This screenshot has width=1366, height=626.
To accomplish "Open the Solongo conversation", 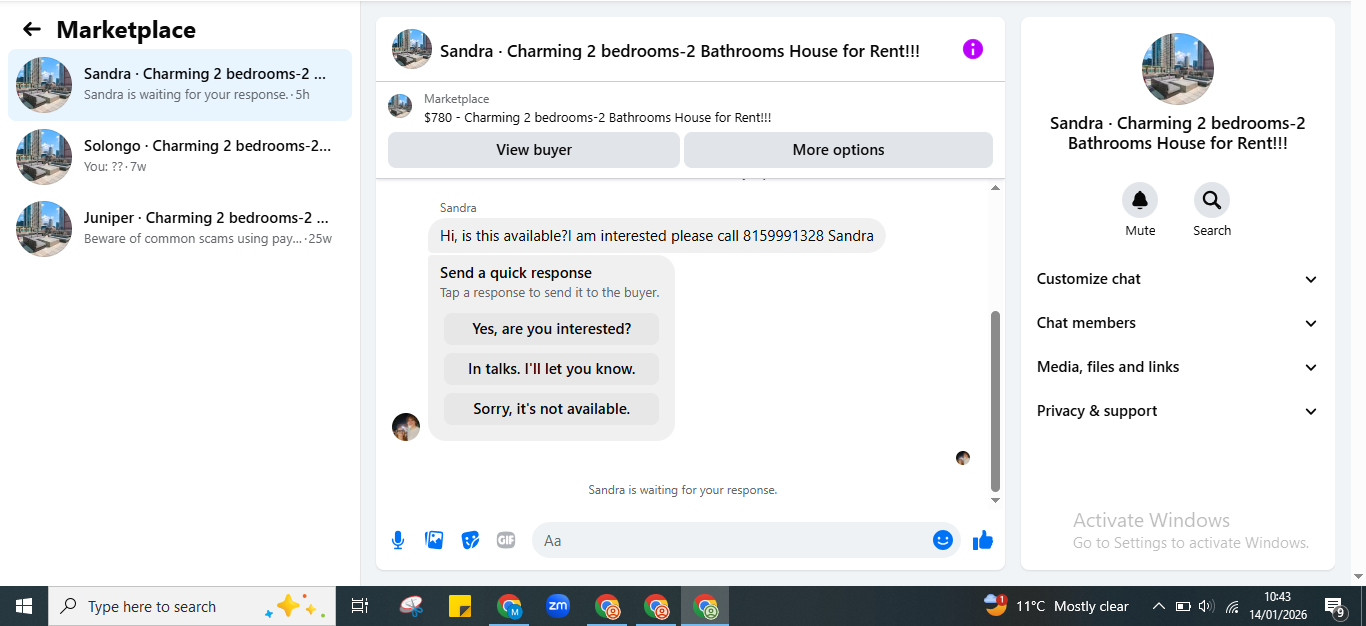I will tap(180, 157).
